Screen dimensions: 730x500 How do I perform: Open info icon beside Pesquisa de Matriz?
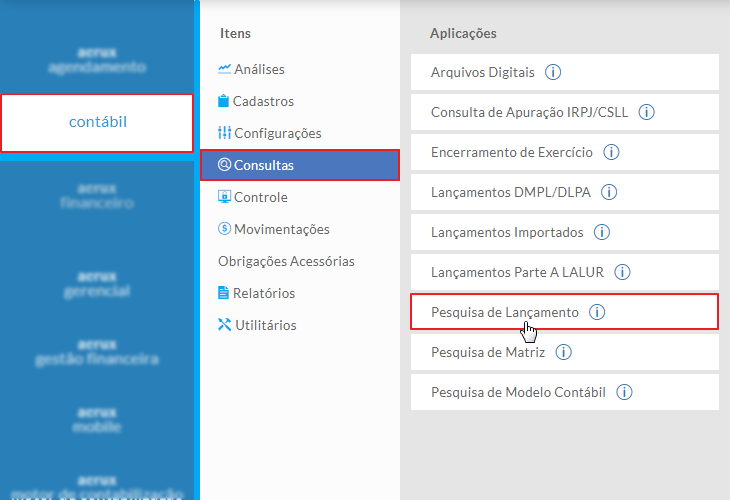tap(563, 352)
